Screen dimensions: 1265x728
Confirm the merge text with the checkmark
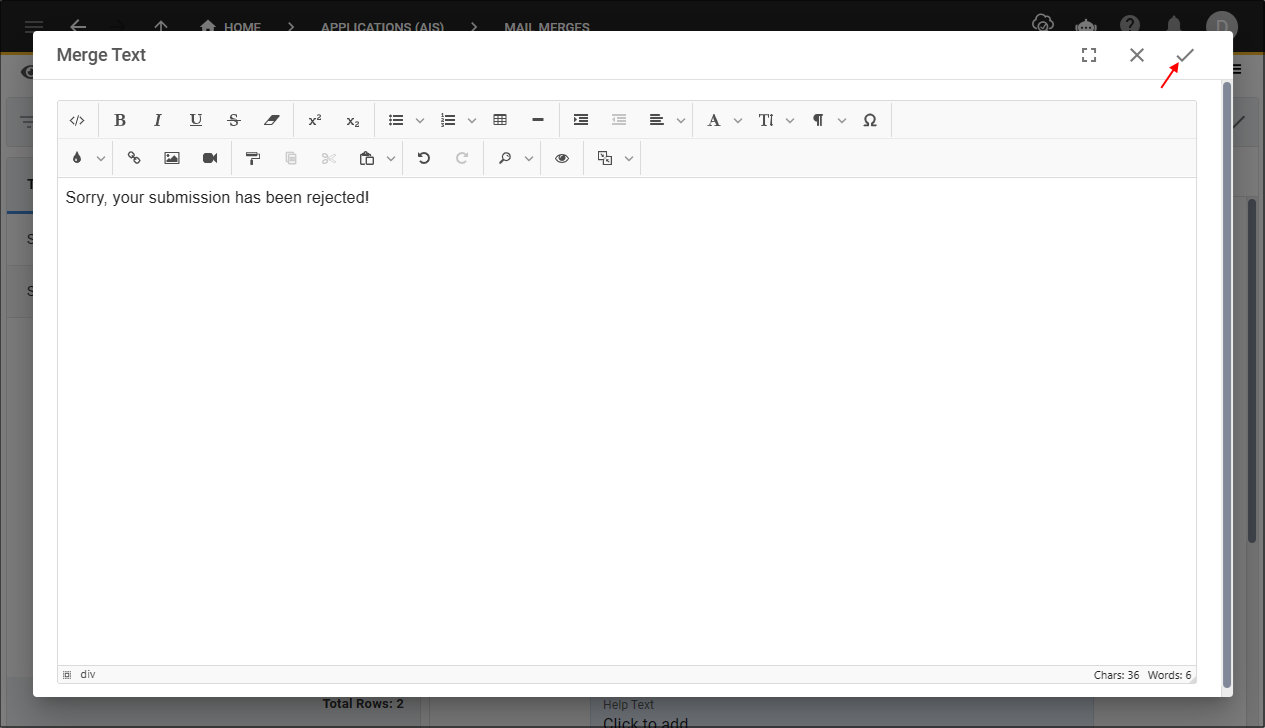point(1185,55)
